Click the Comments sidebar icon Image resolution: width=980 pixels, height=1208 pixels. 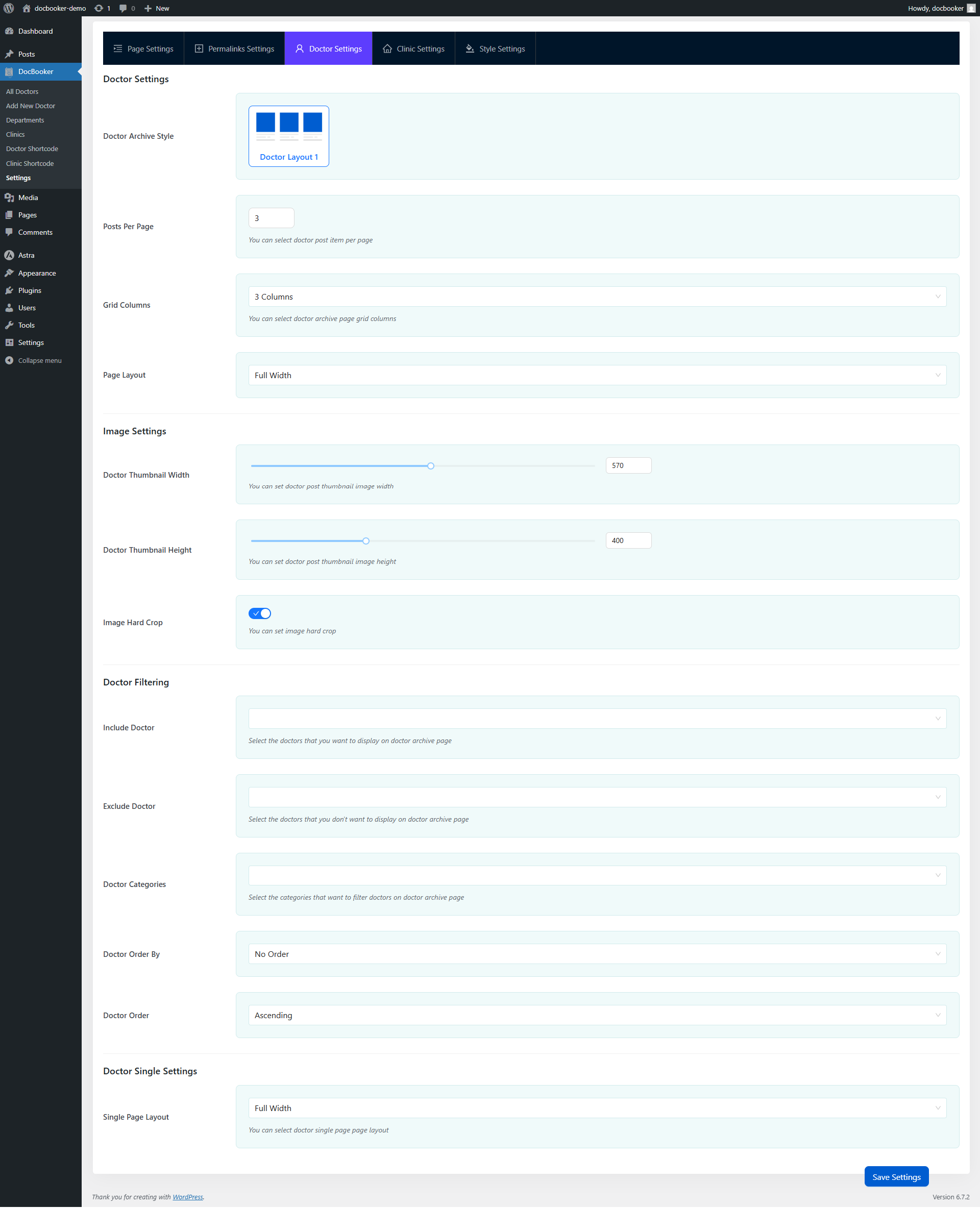click(x=9, y=233)
